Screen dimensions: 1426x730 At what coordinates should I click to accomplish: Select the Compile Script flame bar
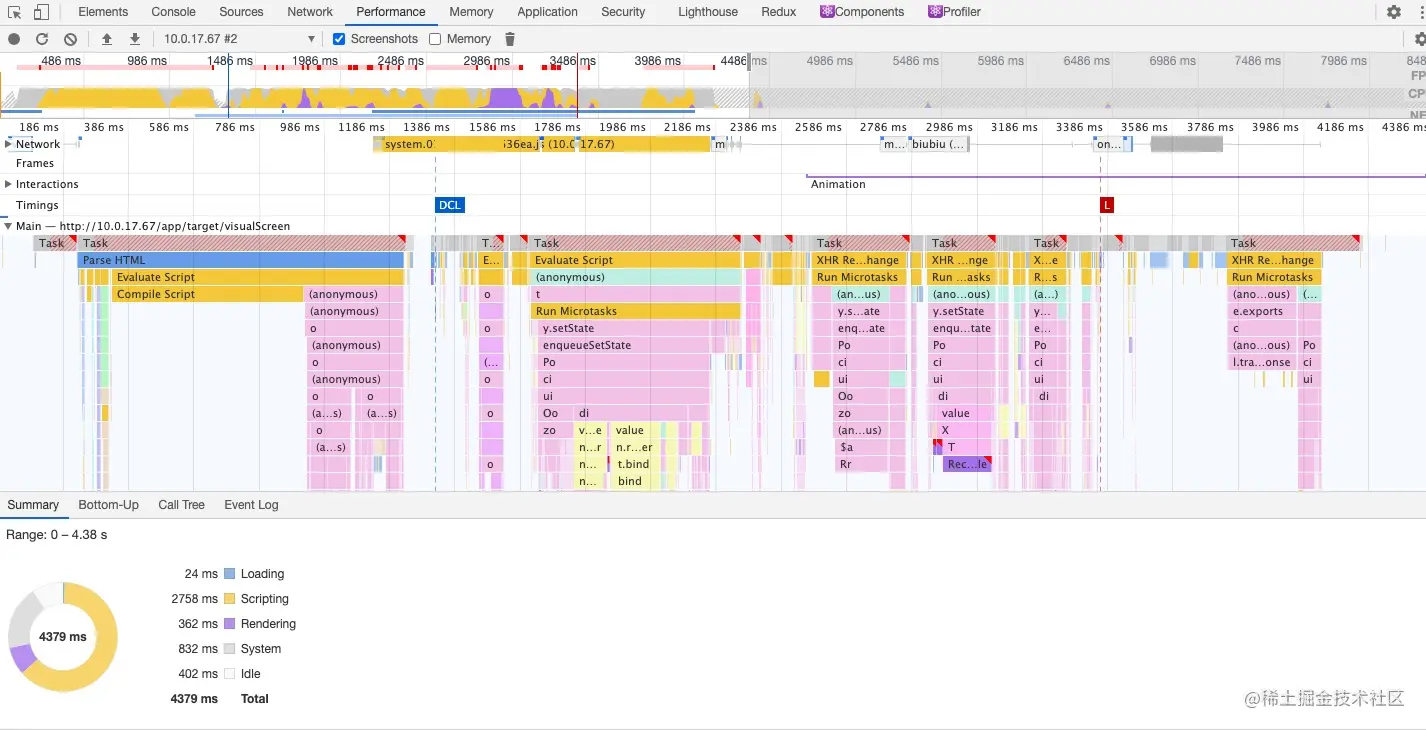click(x=207, y=294)
